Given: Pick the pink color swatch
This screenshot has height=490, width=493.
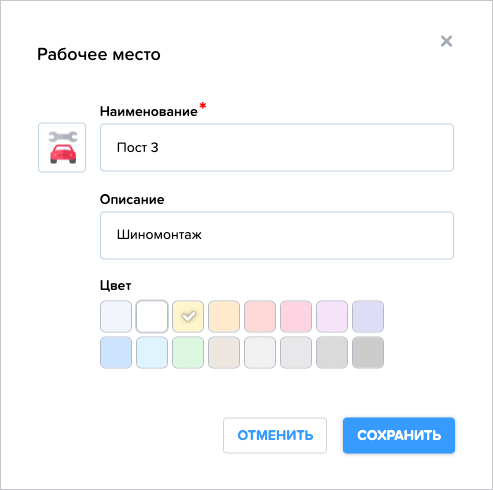Looking at the screenshot, I should [296, 316].
